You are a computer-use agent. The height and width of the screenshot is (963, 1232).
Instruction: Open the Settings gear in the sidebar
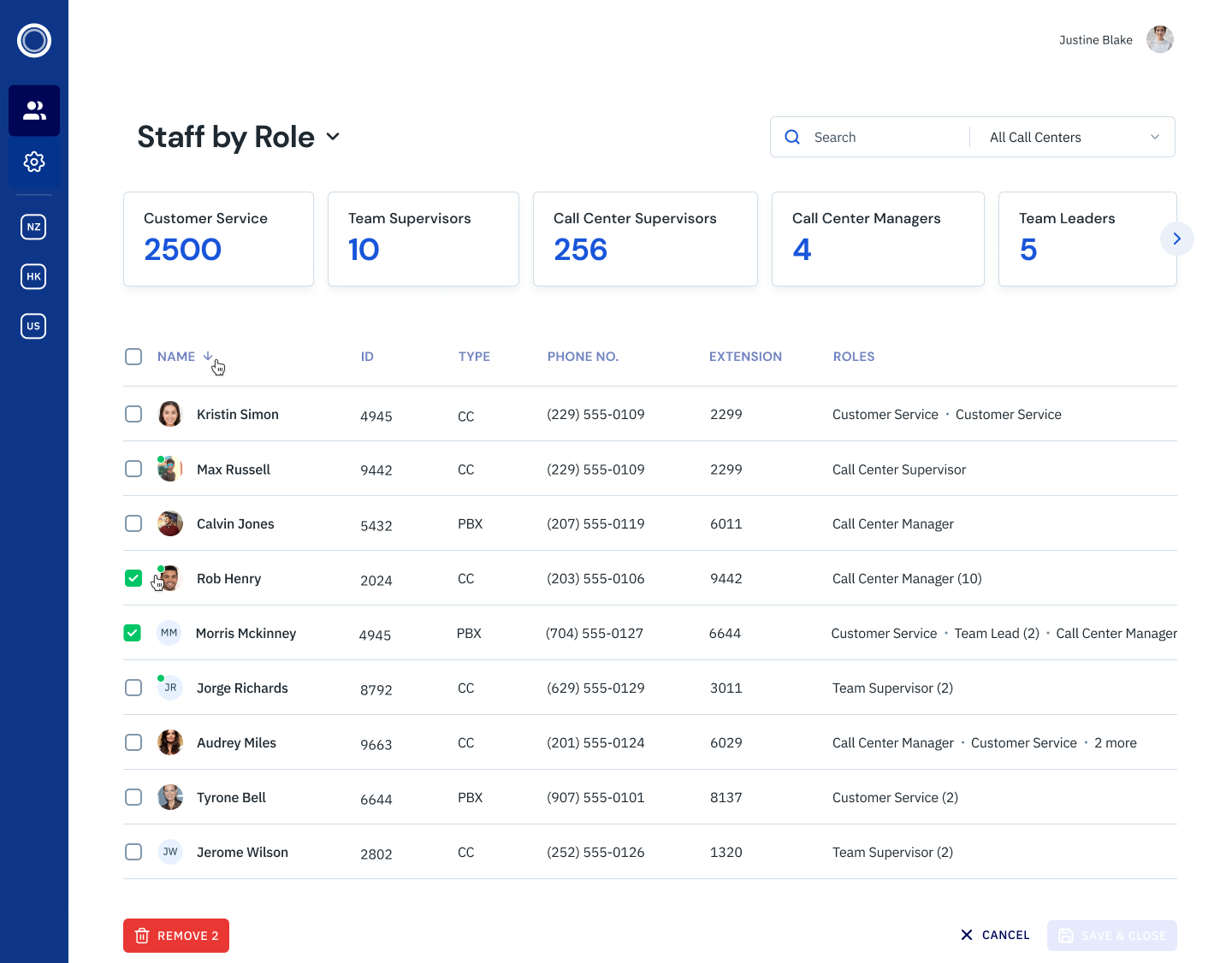[34, 162]
